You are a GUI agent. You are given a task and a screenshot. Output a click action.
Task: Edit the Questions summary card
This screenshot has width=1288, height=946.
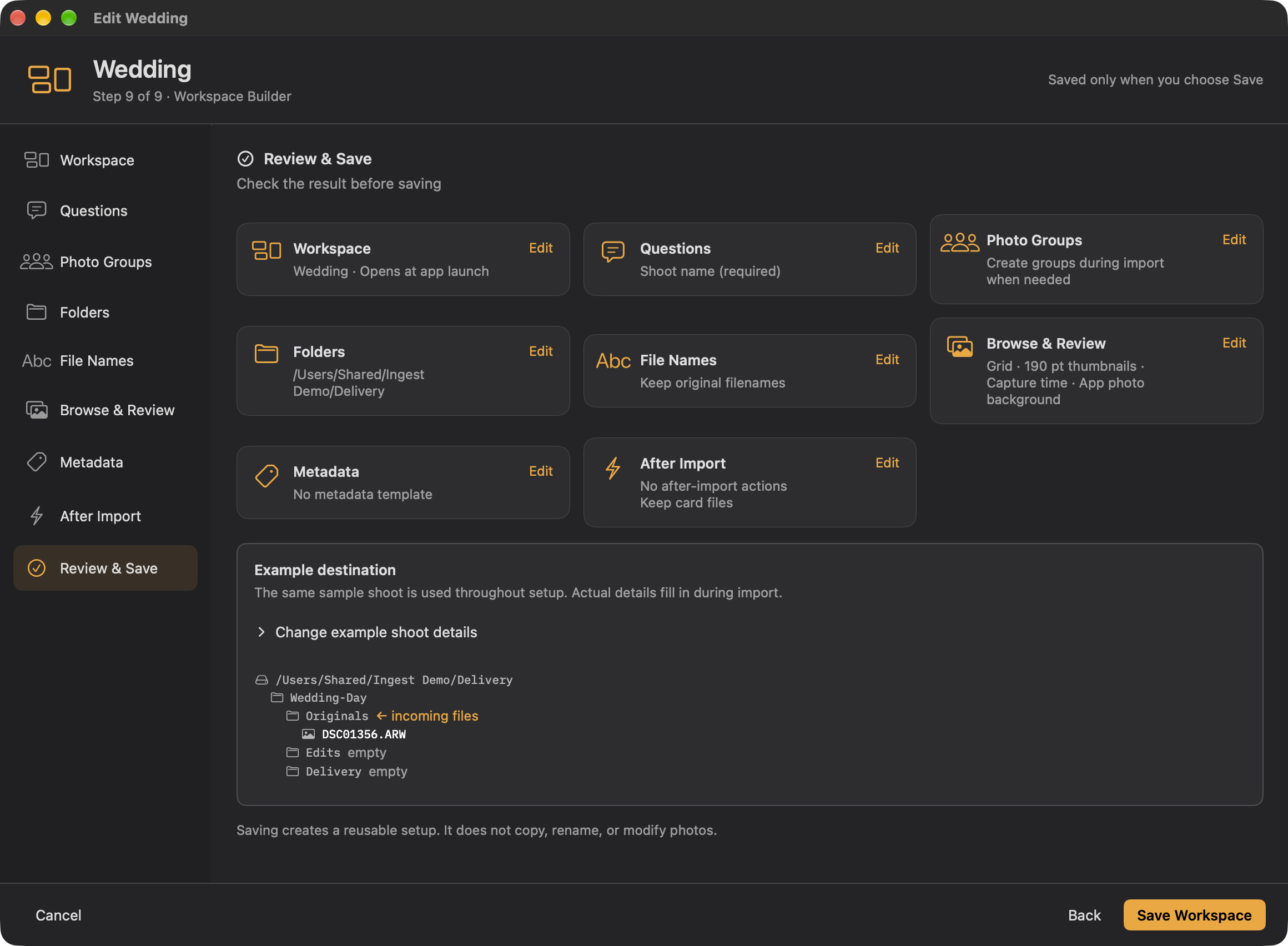887,248
